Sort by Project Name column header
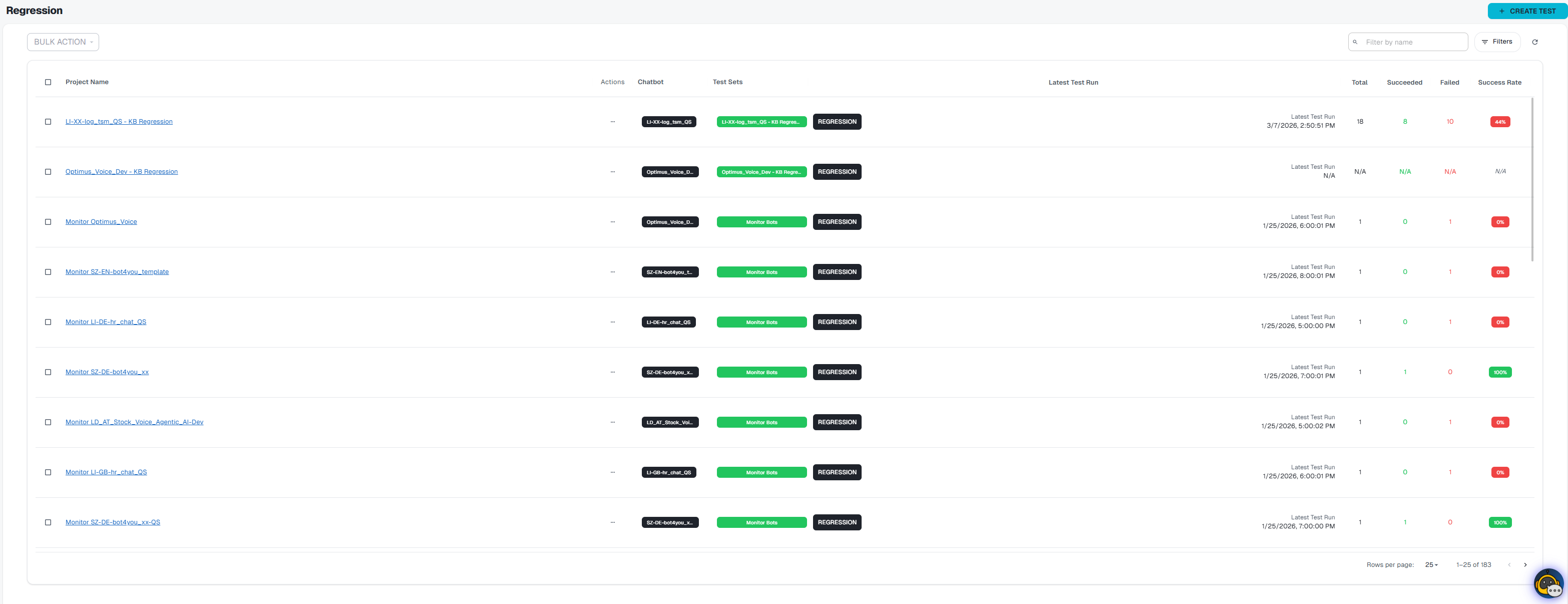 tap(87, 82)
